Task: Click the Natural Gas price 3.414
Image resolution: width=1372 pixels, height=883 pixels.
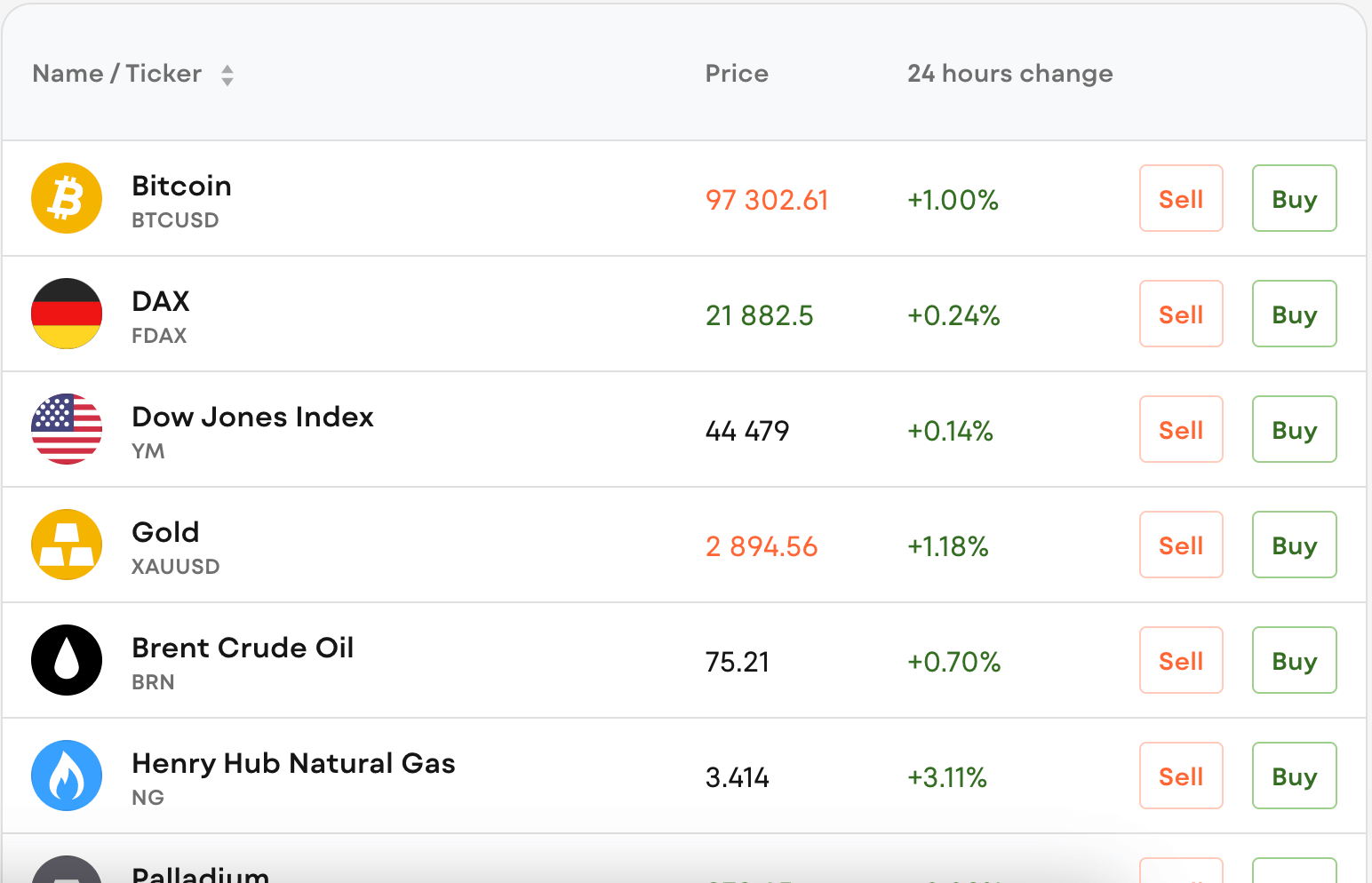Action: pos(738,777)
